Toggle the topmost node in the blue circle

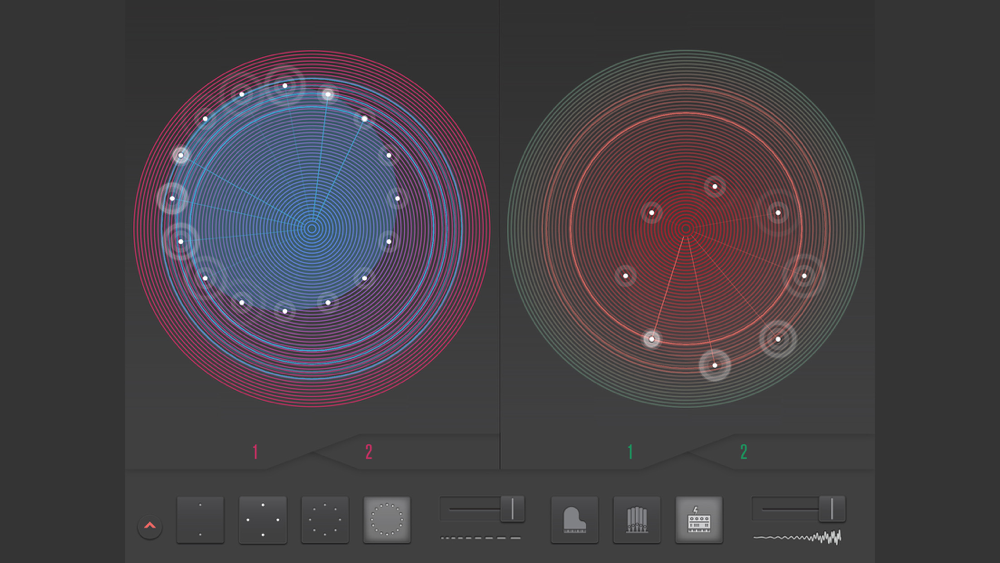285,85
